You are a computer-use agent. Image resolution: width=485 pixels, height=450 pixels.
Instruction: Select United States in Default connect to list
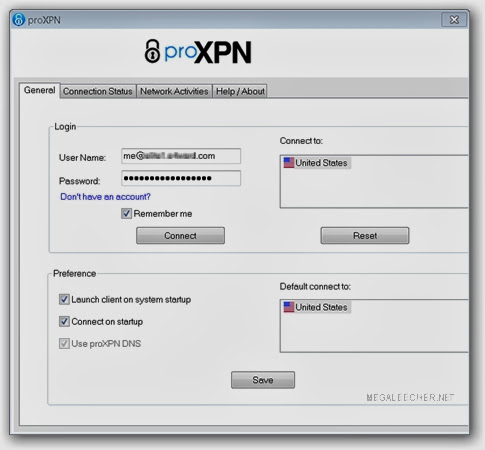click(317, 307)
